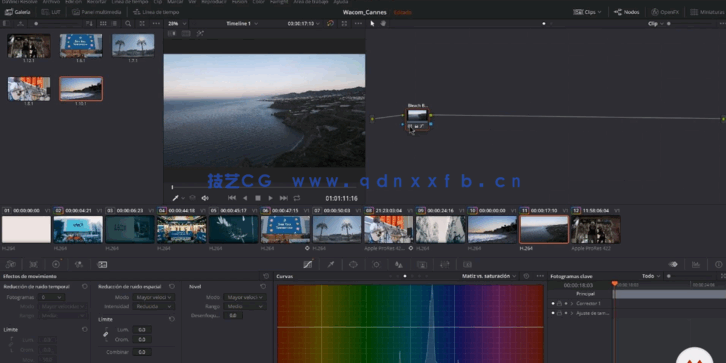Open the Blur/Sharpen palette icon

coord(399,264)
